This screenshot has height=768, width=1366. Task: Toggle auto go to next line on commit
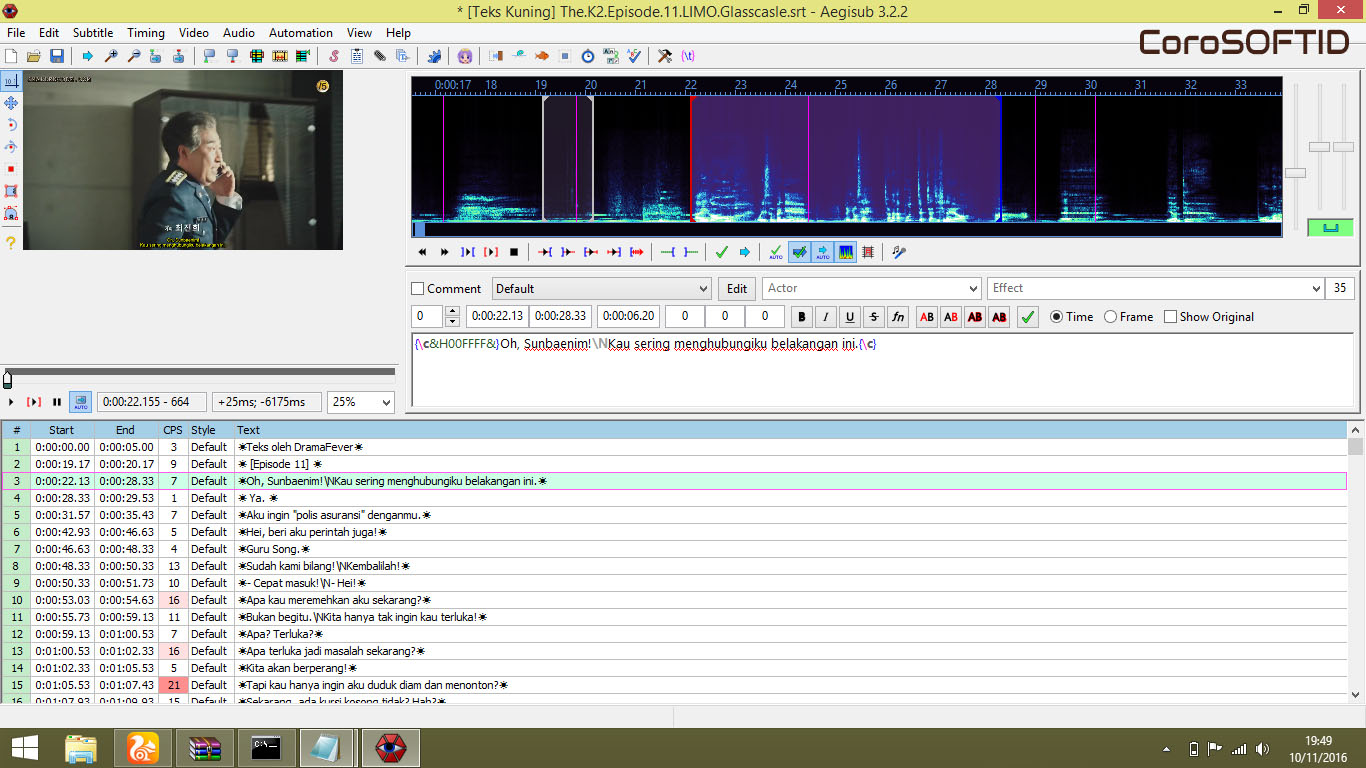click(799, 252)
